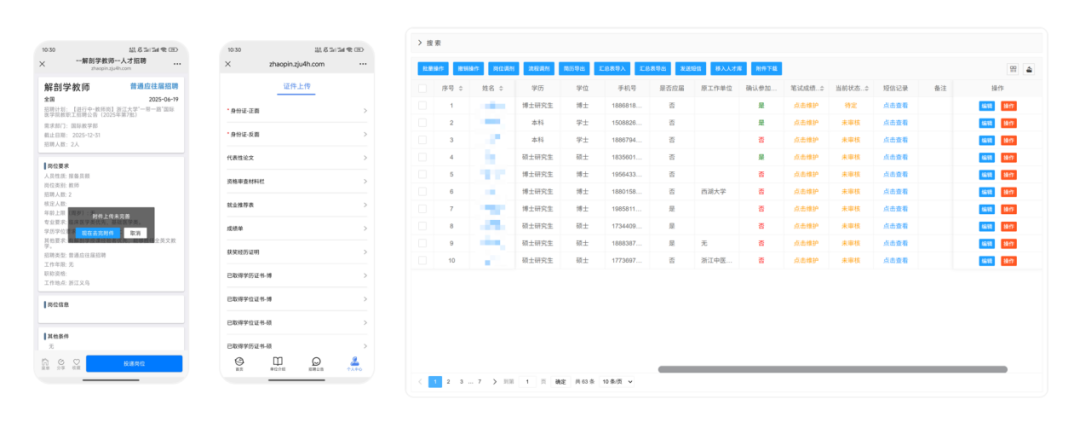Open 单位介绍 book icon in bottom bar

[278, 364]
